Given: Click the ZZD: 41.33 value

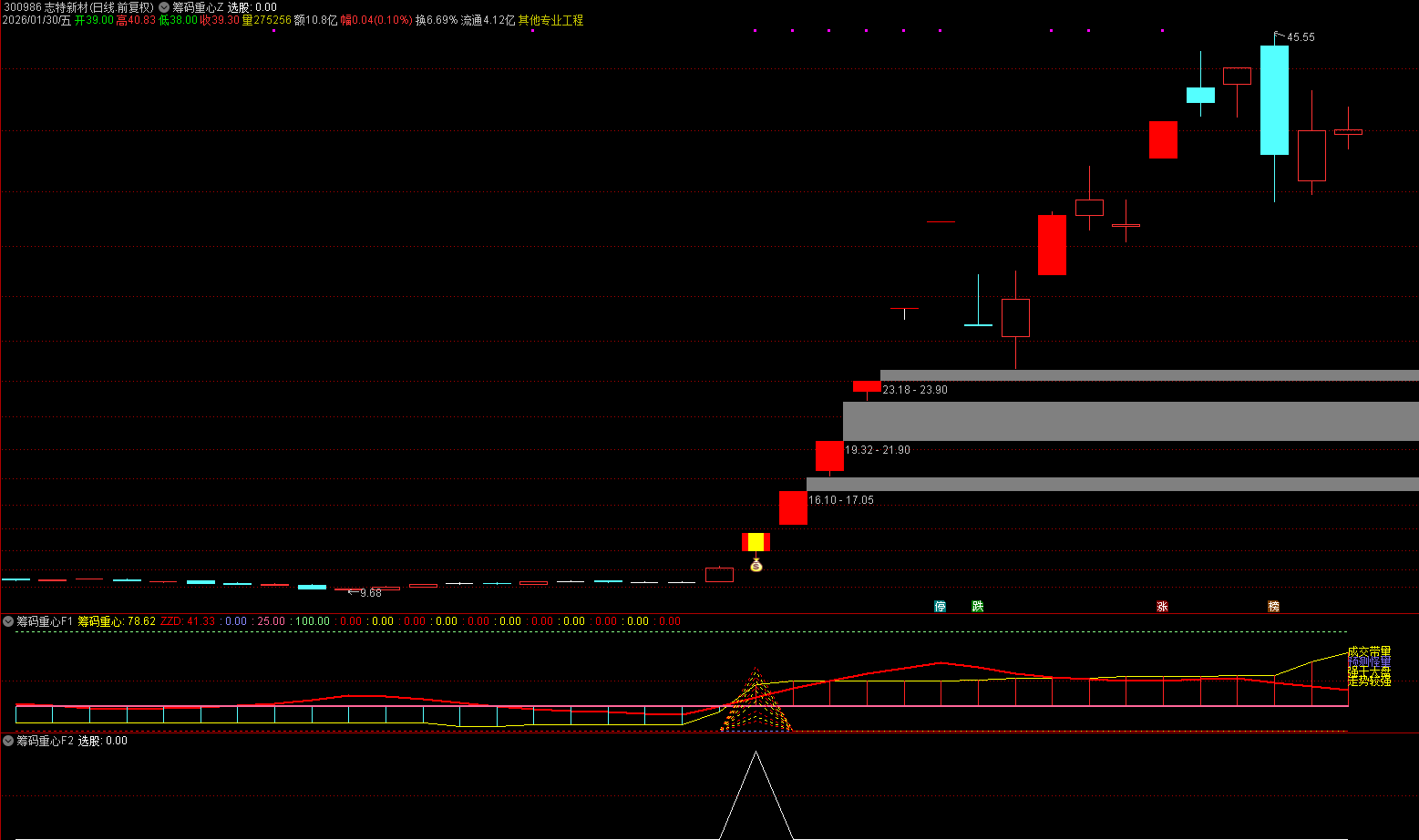Looking at the screenshot, I should pos(188,621).
